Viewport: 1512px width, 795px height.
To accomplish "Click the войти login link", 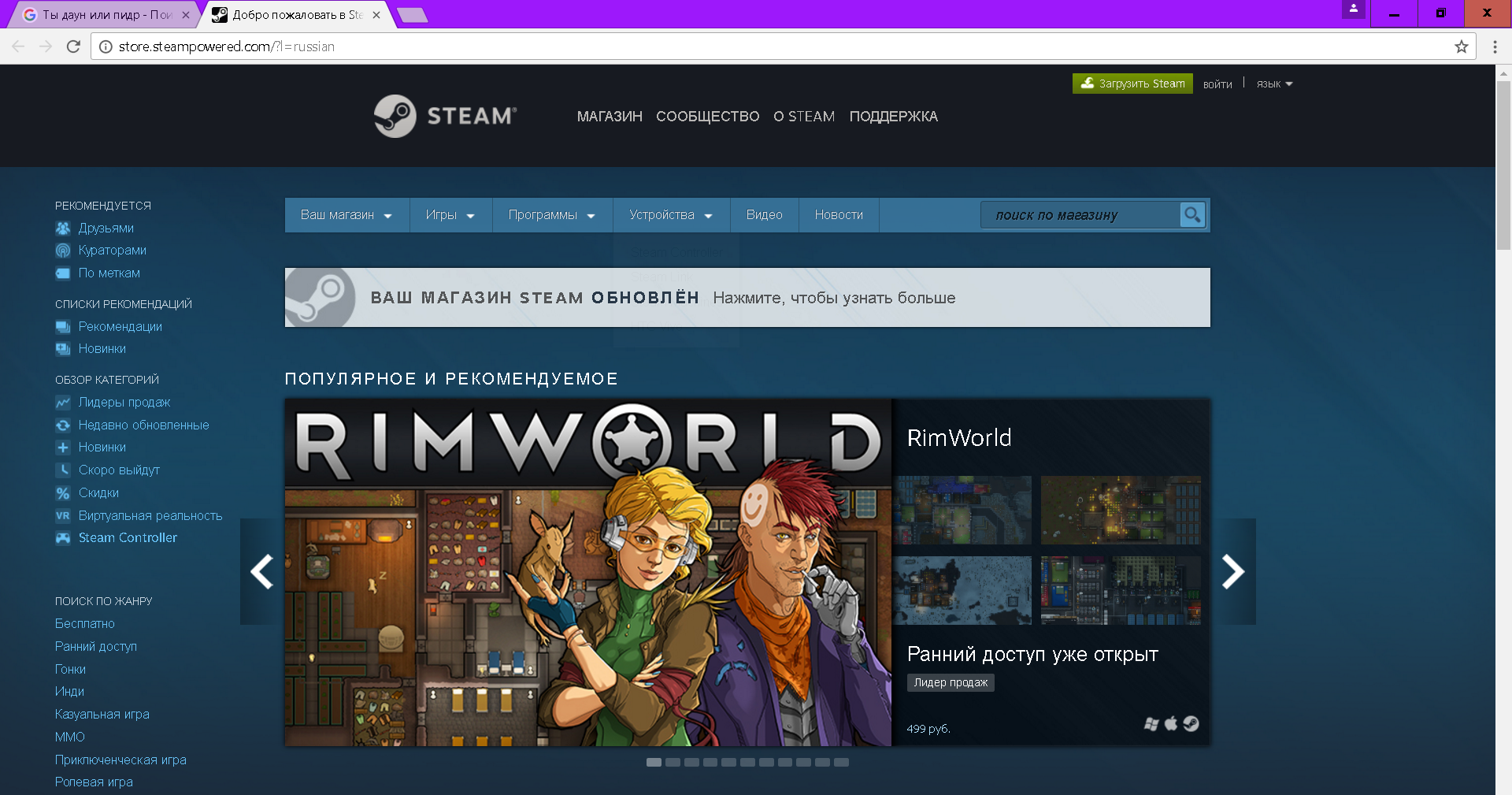I will (1217, 84).
